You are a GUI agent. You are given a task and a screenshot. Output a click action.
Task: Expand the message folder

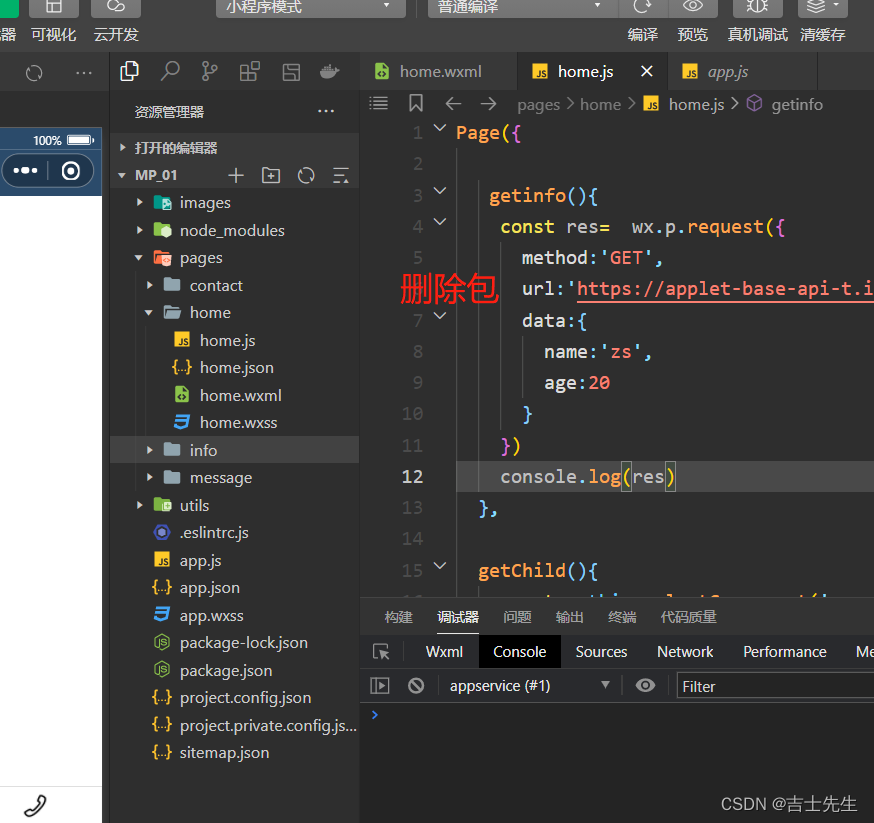click(149, 477)
